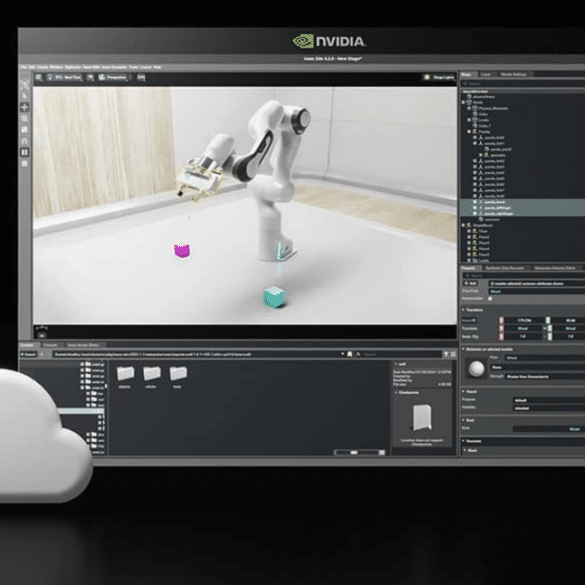The width and height of the screenshot is (585, 585).
Task: Open the Help menu
Action: coord(157,67)
